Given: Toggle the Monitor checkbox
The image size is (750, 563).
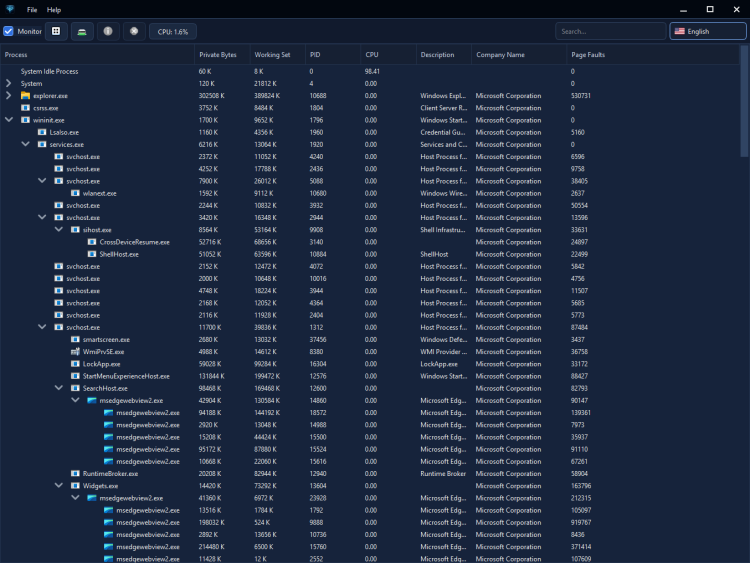Looking at the screenshot, I should [x=8, y=31].
